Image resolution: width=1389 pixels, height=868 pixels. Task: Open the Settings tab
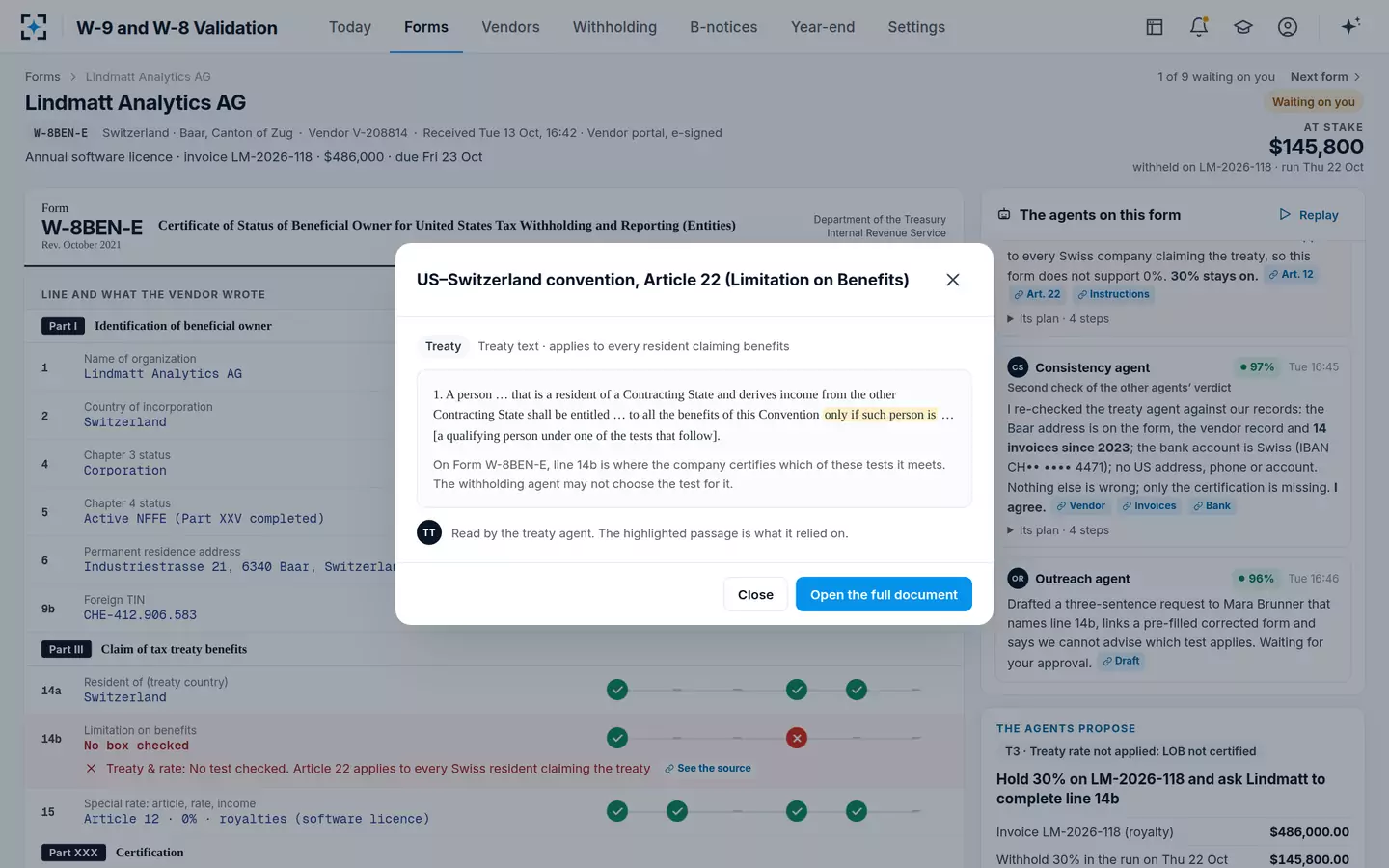pyautogui.click(x=916, y=27)
